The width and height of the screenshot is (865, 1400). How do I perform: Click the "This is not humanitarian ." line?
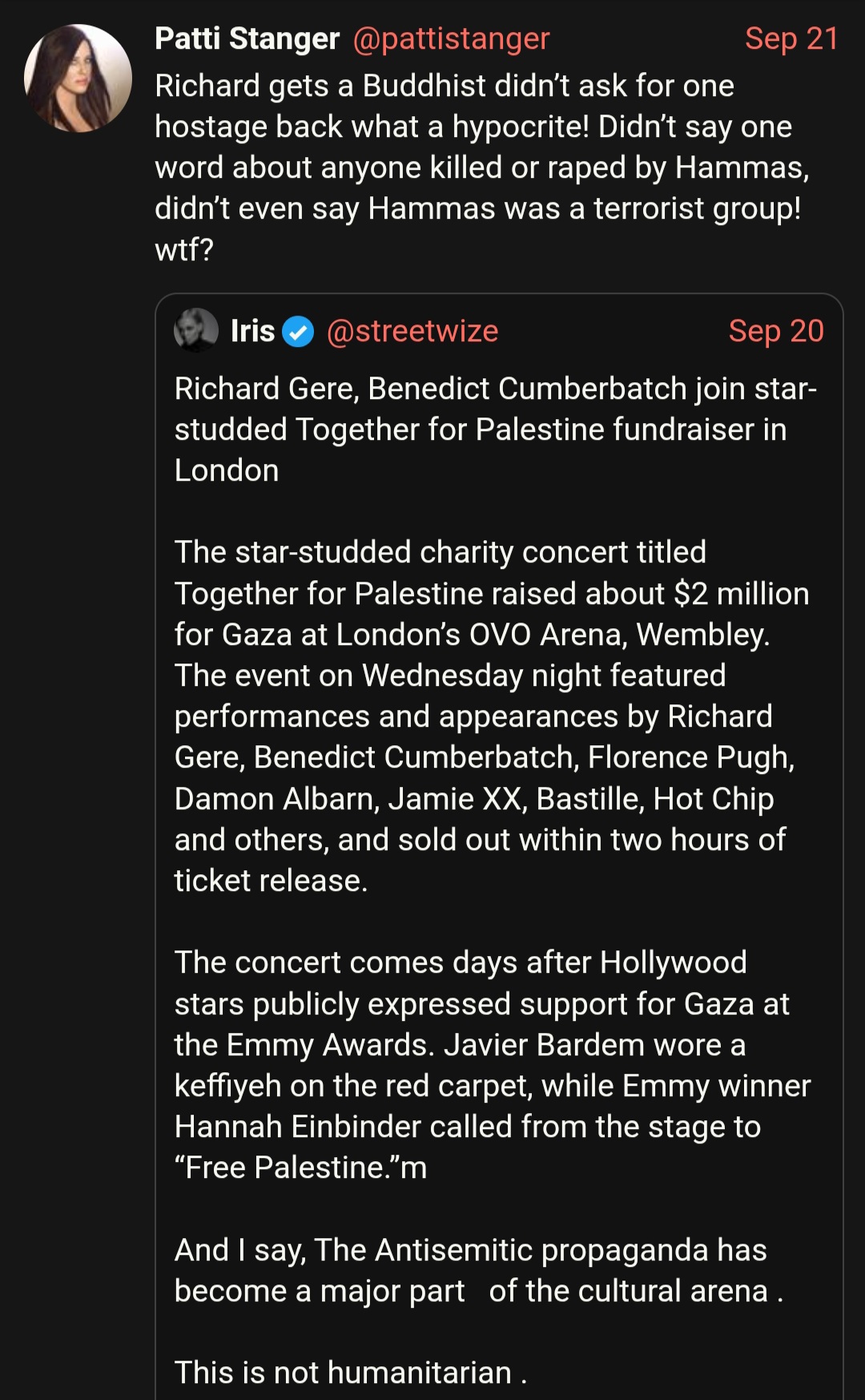351,1373
